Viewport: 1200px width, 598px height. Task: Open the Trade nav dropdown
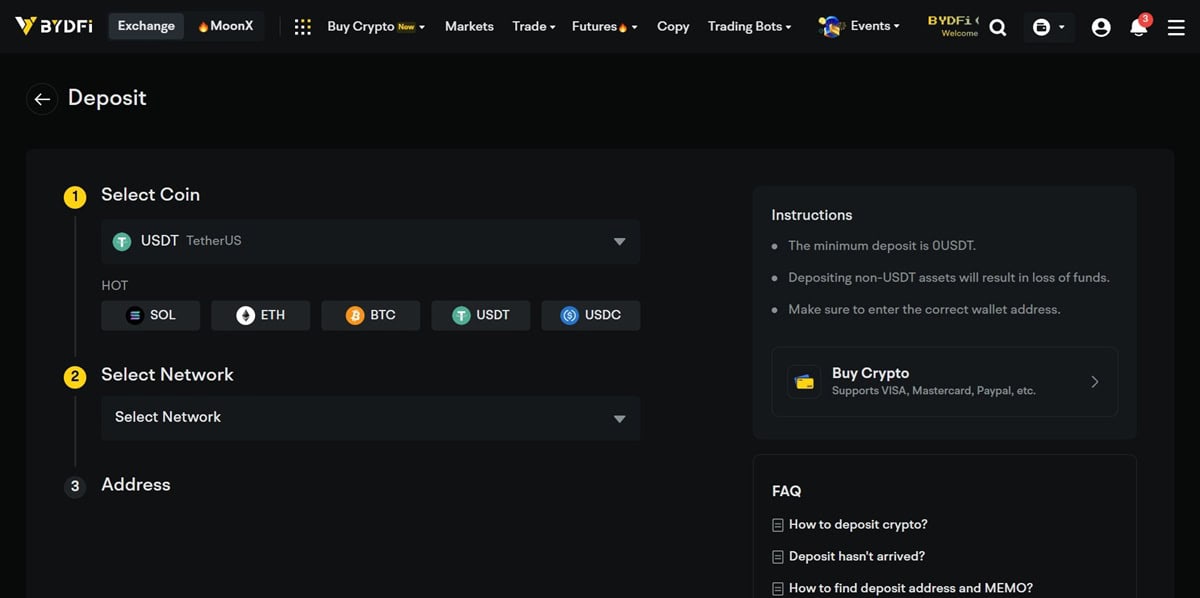[534, 27]
